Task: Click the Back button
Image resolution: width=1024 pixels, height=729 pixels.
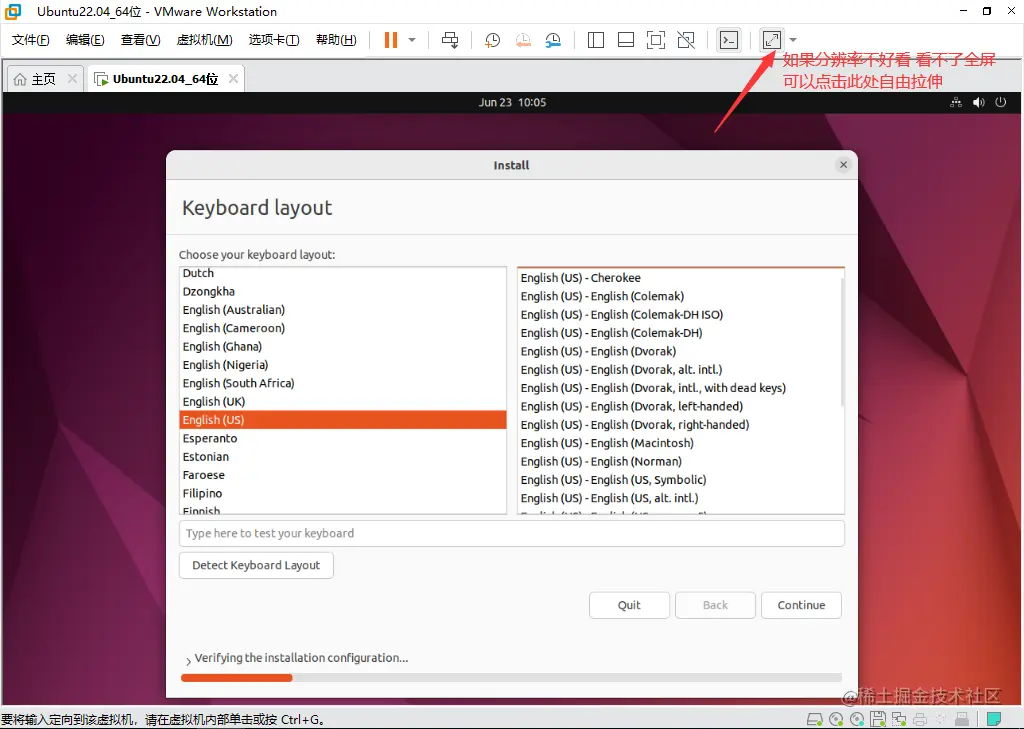Action: point(715,605)
